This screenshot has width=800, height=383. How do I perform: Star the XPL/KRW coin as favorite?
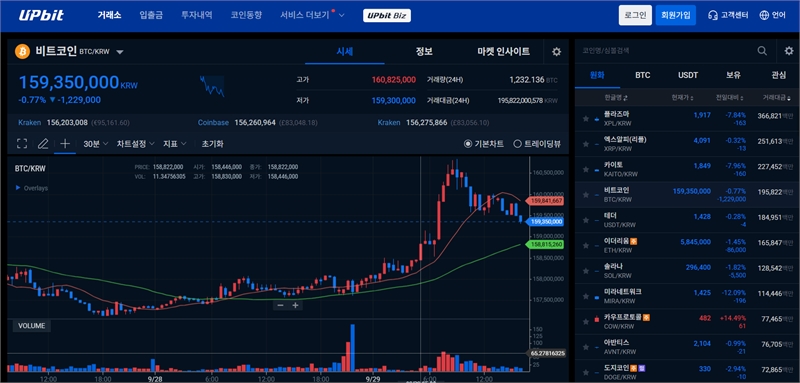tap(586, 118)
